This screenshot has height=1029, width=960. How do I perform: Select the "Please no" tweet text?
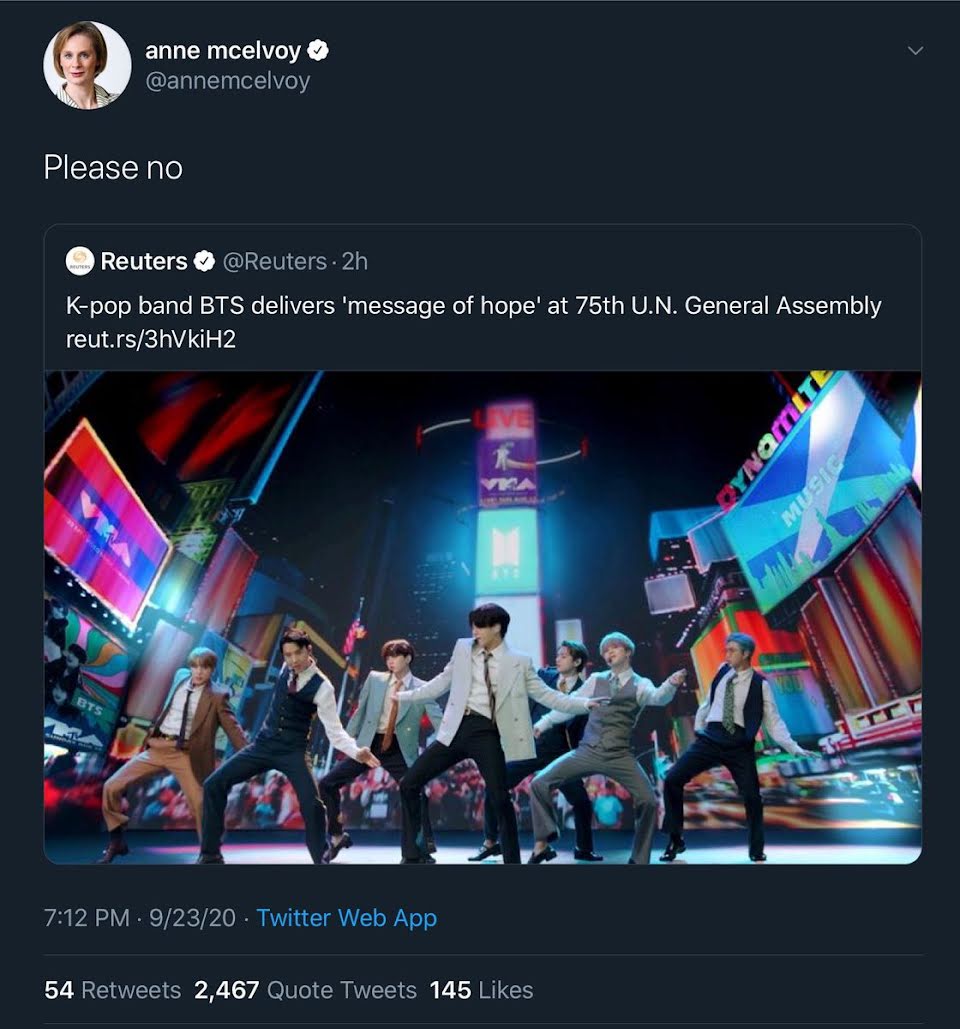coord(113,168)
